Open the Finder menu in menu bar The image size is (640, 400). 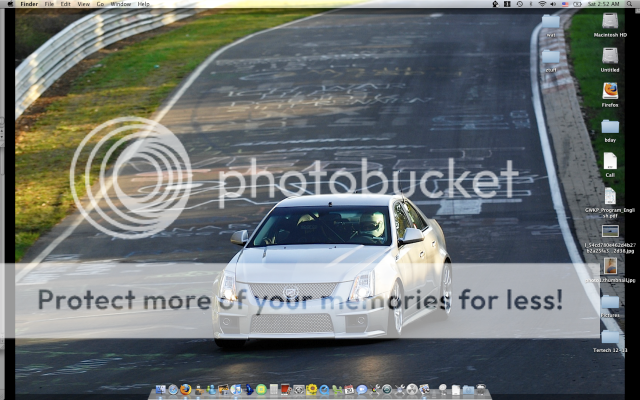[29, 4]
